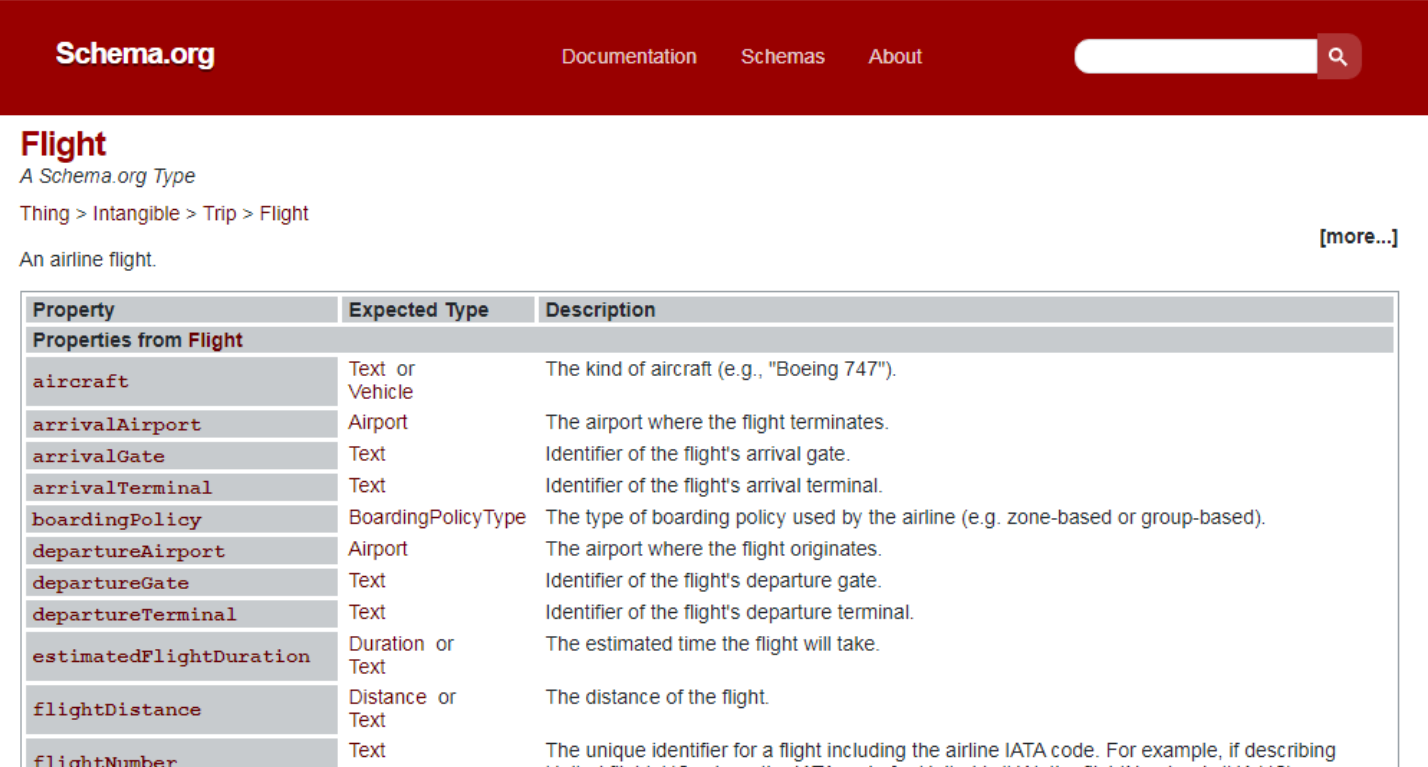Open the About menu item
Viewport: 1428px width, 767px height.
point(895,57)
